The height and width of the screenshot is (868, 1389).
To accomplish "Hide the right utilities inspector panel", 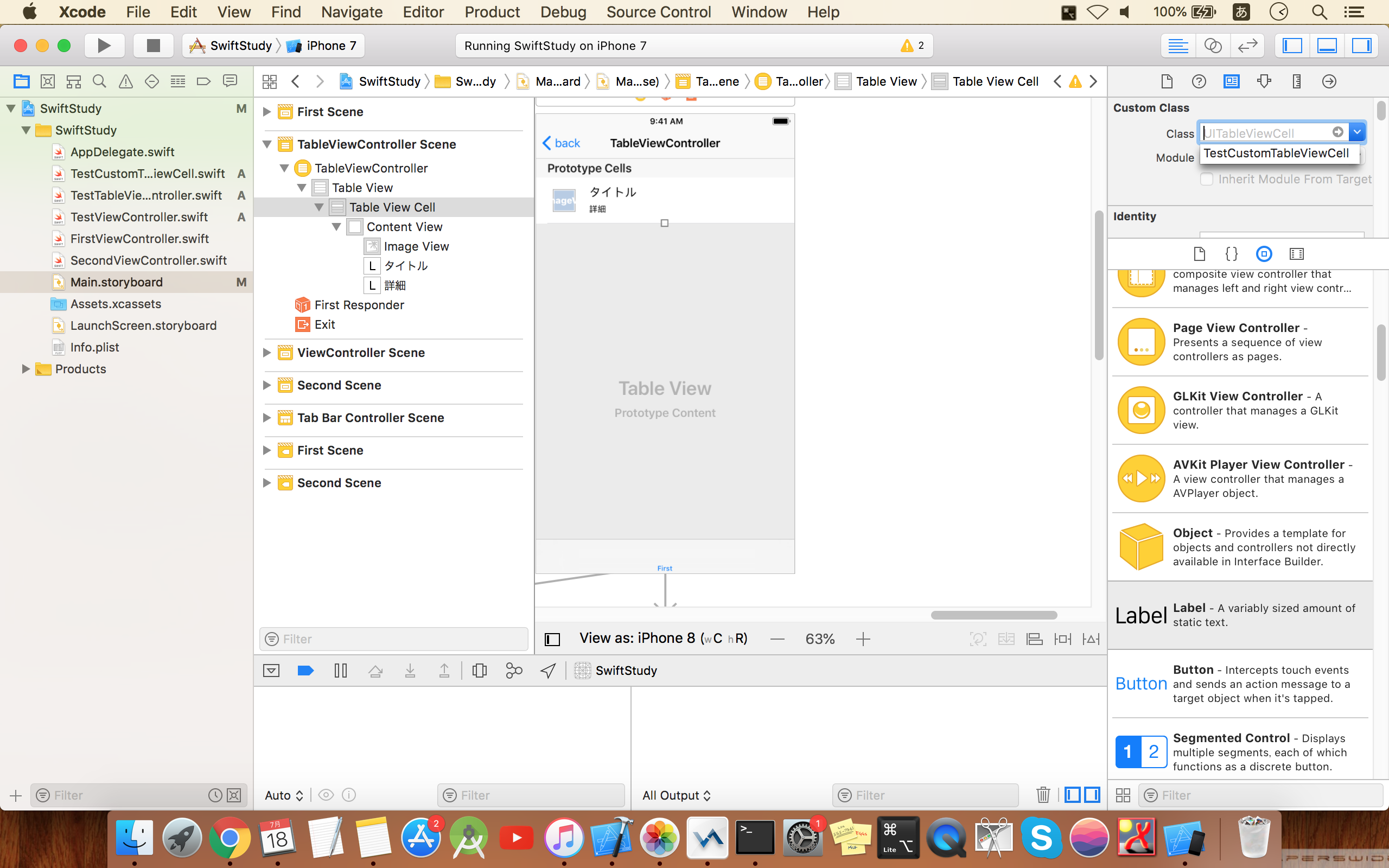I will (x=1362, y=46).
